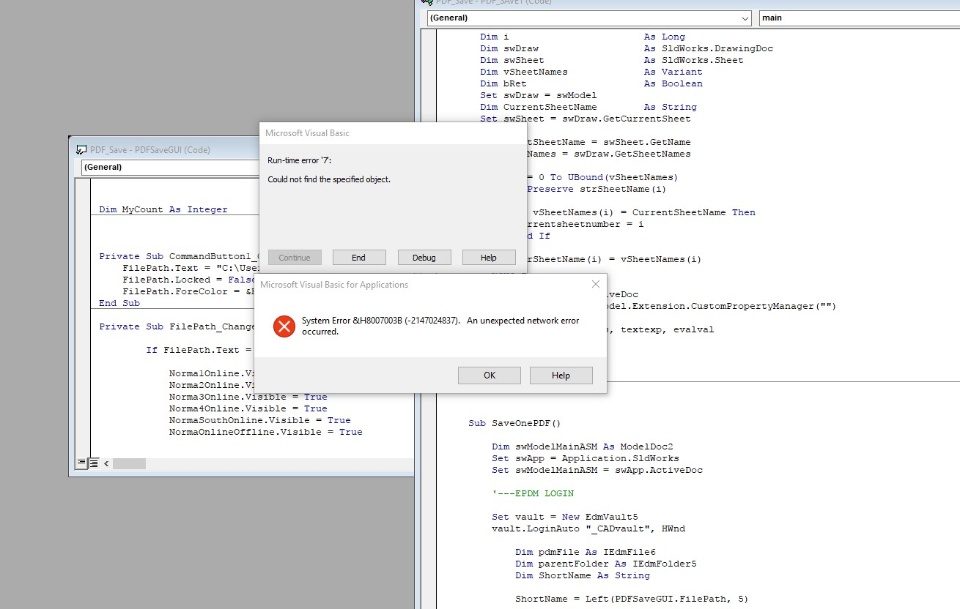Click the 'Dim MyCount As Integer' line

coord(163,209)
